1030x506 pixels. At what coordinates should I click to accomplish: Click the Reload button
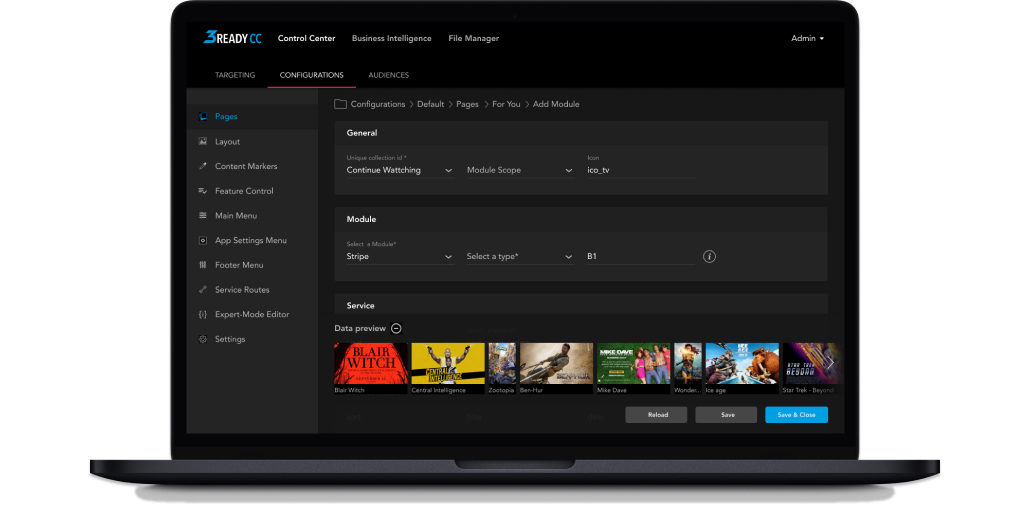tap(656, 415)
